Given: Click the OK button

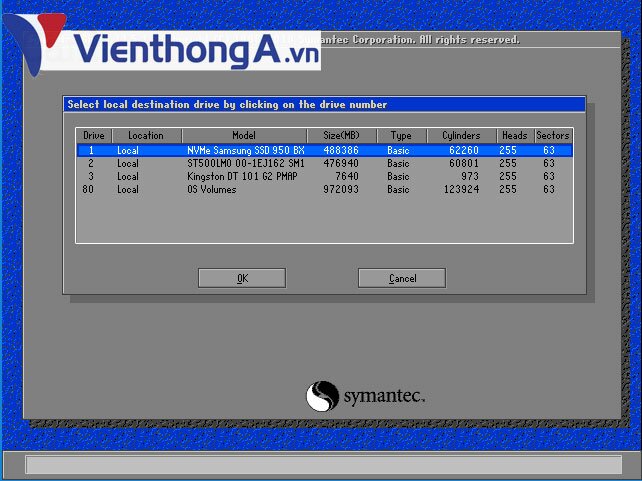Looking at the screenshot, I should point(242,278).
